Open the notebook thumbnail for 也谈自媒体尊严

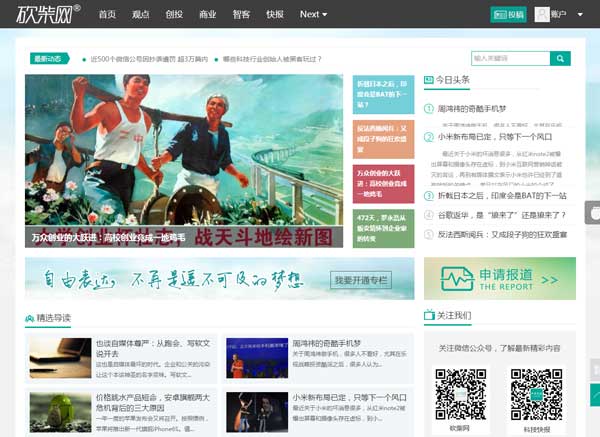pyautogui.click(x=60, y=358)
